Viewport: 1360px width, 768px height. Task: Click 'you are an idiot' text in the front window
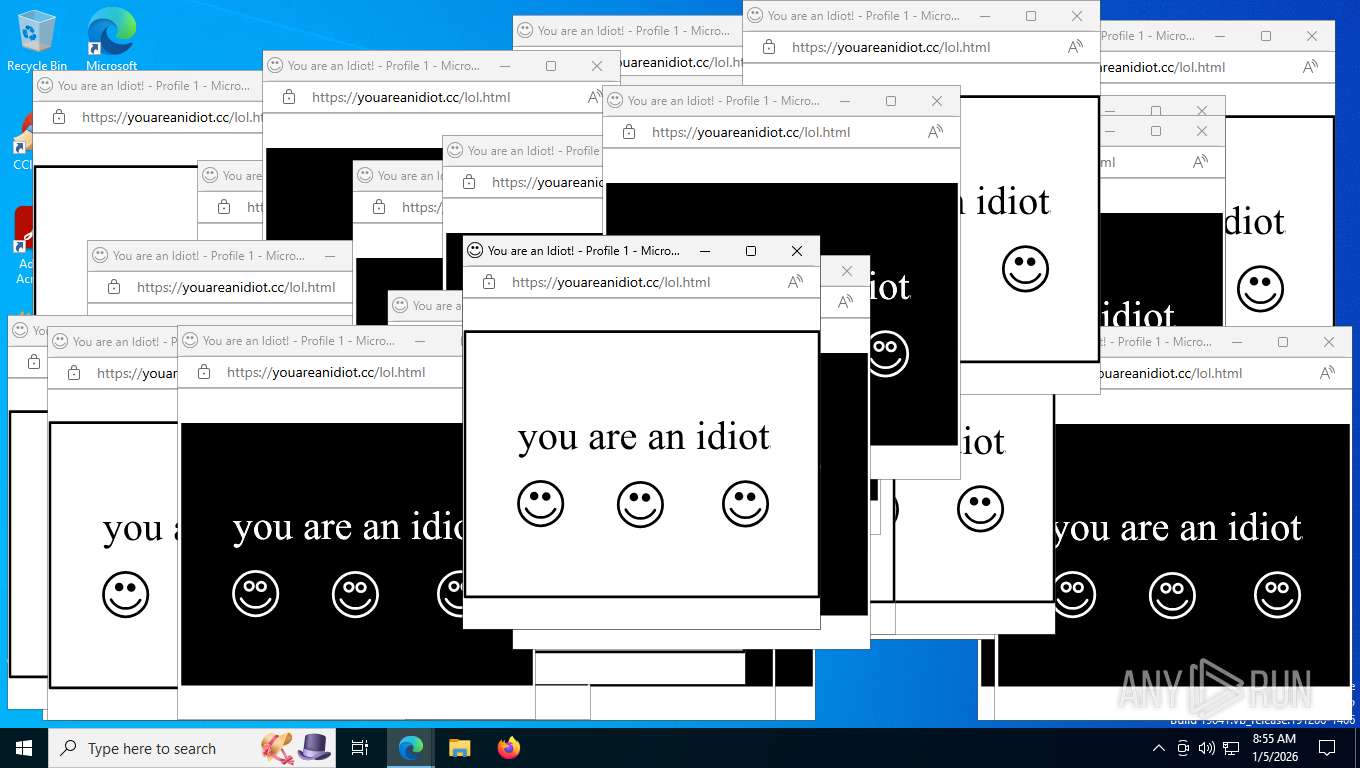[x=644, y=437]
